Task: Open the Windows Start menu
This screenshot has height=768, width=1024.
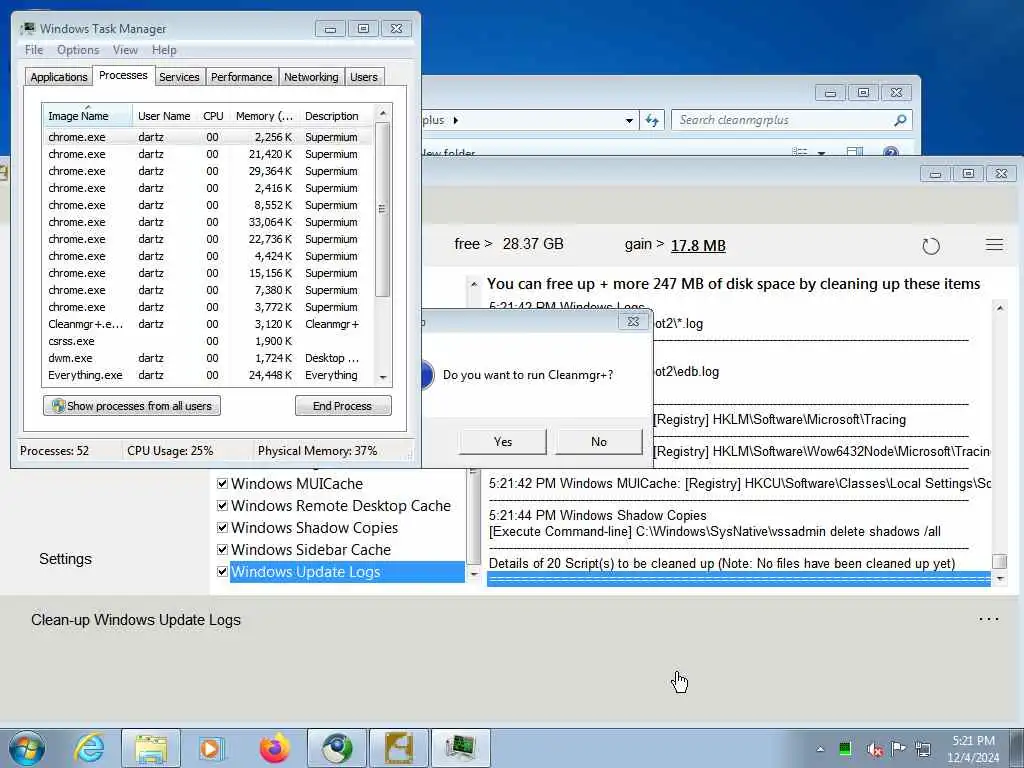Action: pos(27,748)
